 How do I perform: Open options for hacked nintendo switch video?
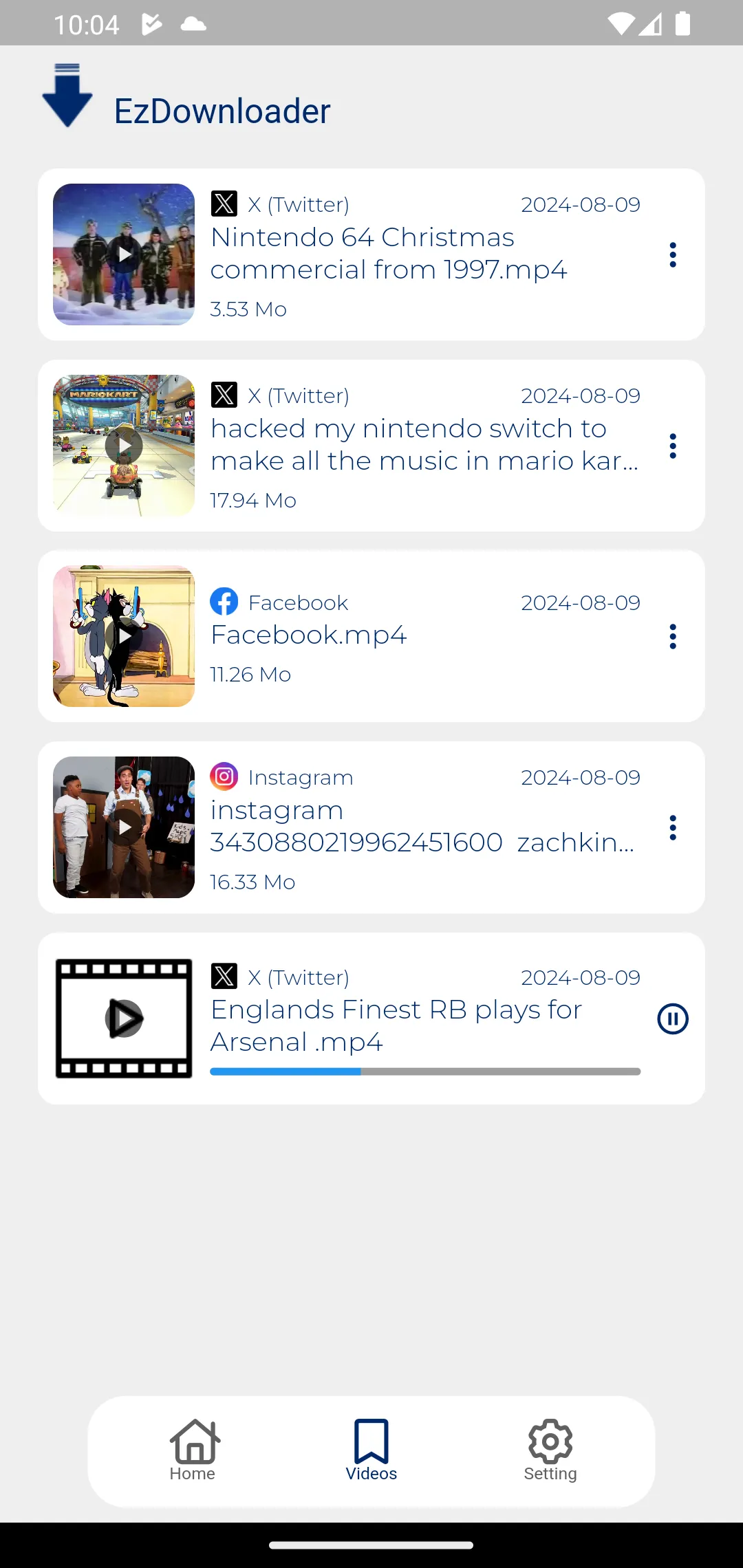pyautogui.click(x=673, y=446)
